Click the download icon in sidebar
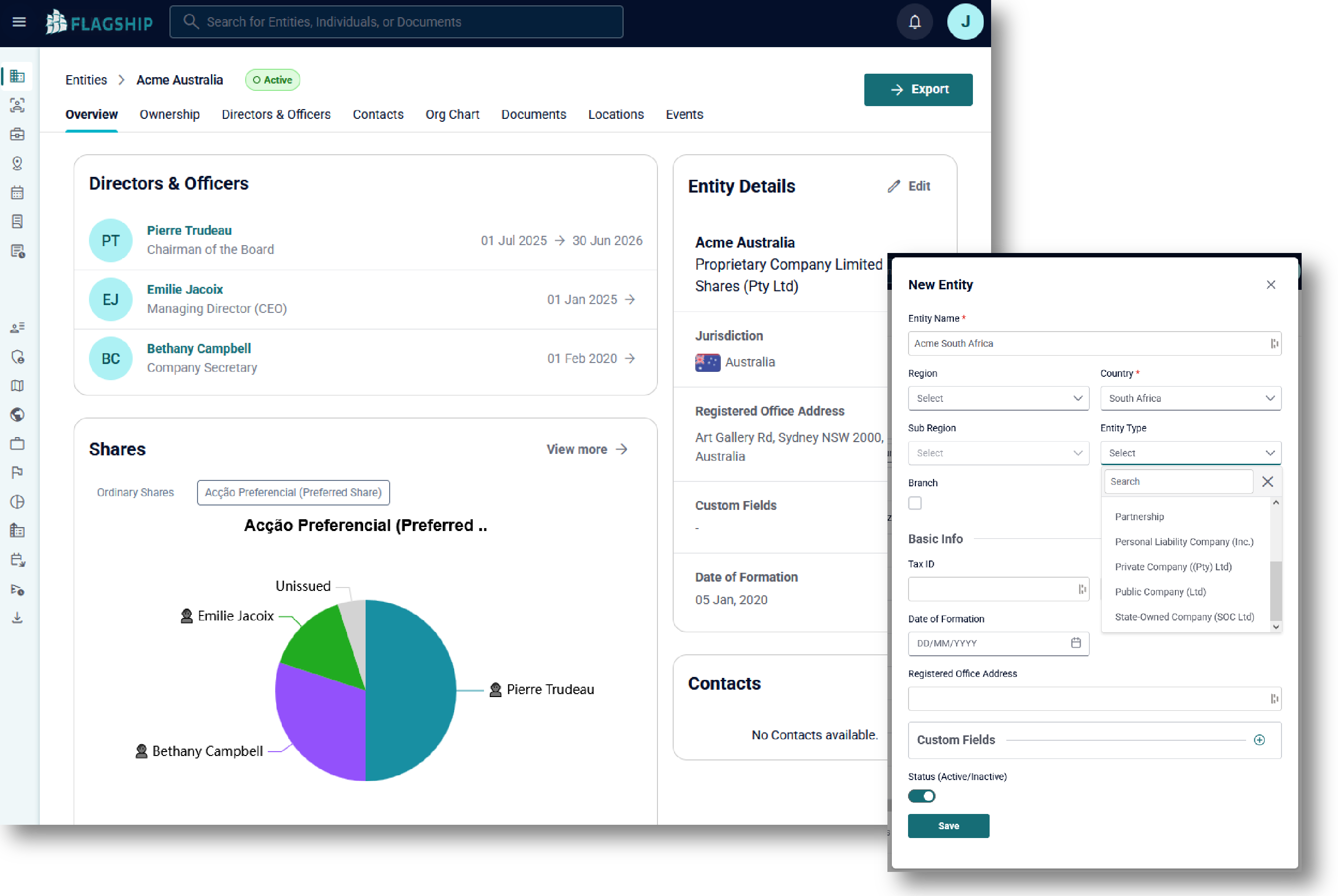This screenshot has height=896, width=1338. [x=17, y=617]
